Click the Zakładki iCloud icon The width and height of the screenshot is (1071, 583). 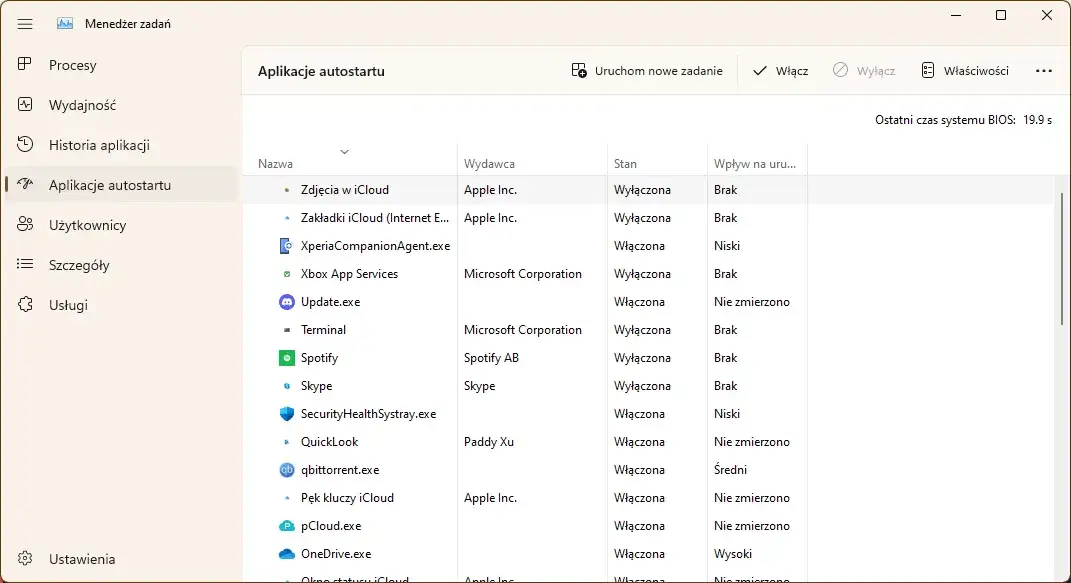point(287,218)
